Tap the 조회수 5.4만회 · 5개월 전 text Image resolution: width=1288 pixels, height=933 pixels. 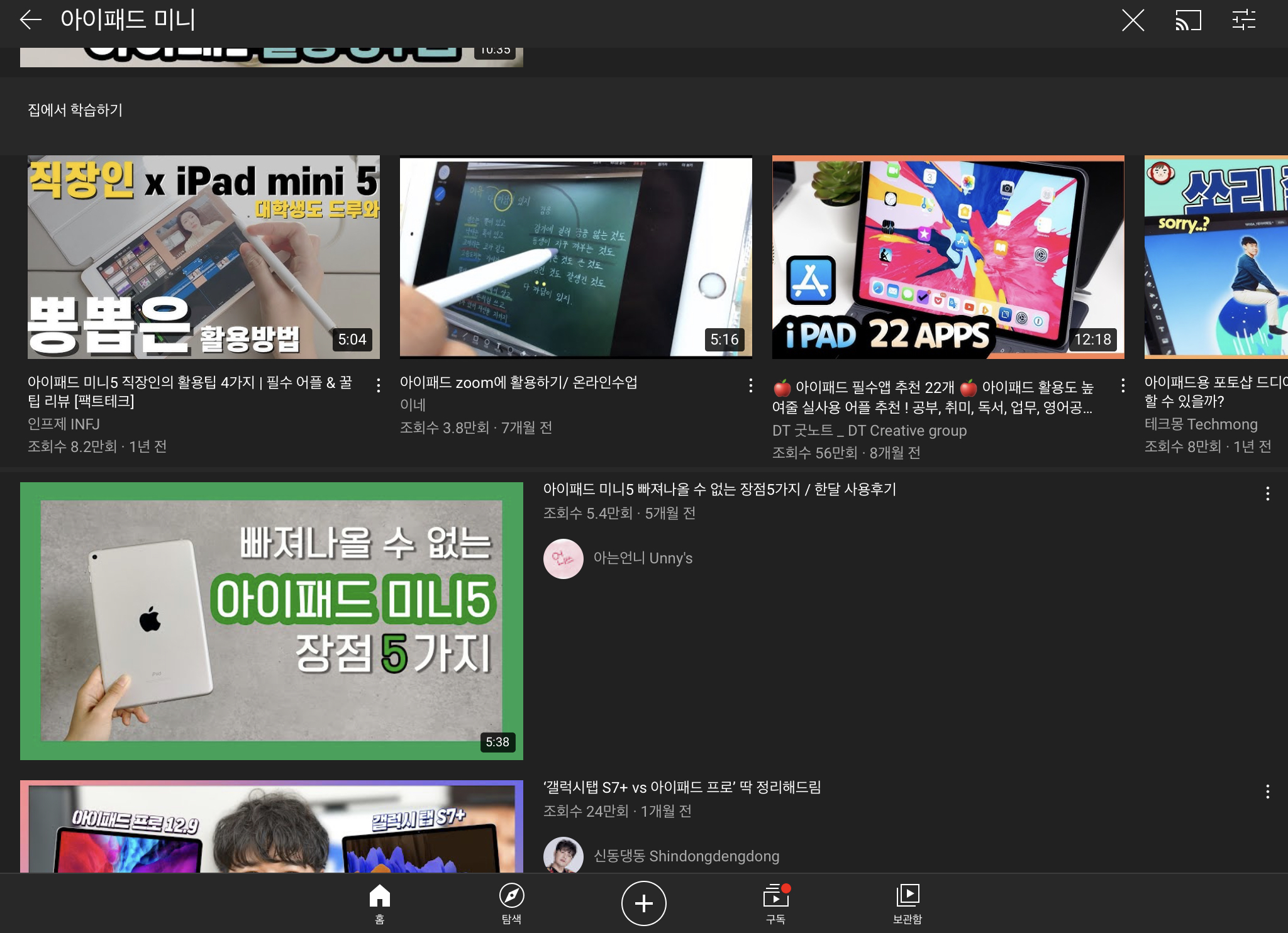pos(619,513)
